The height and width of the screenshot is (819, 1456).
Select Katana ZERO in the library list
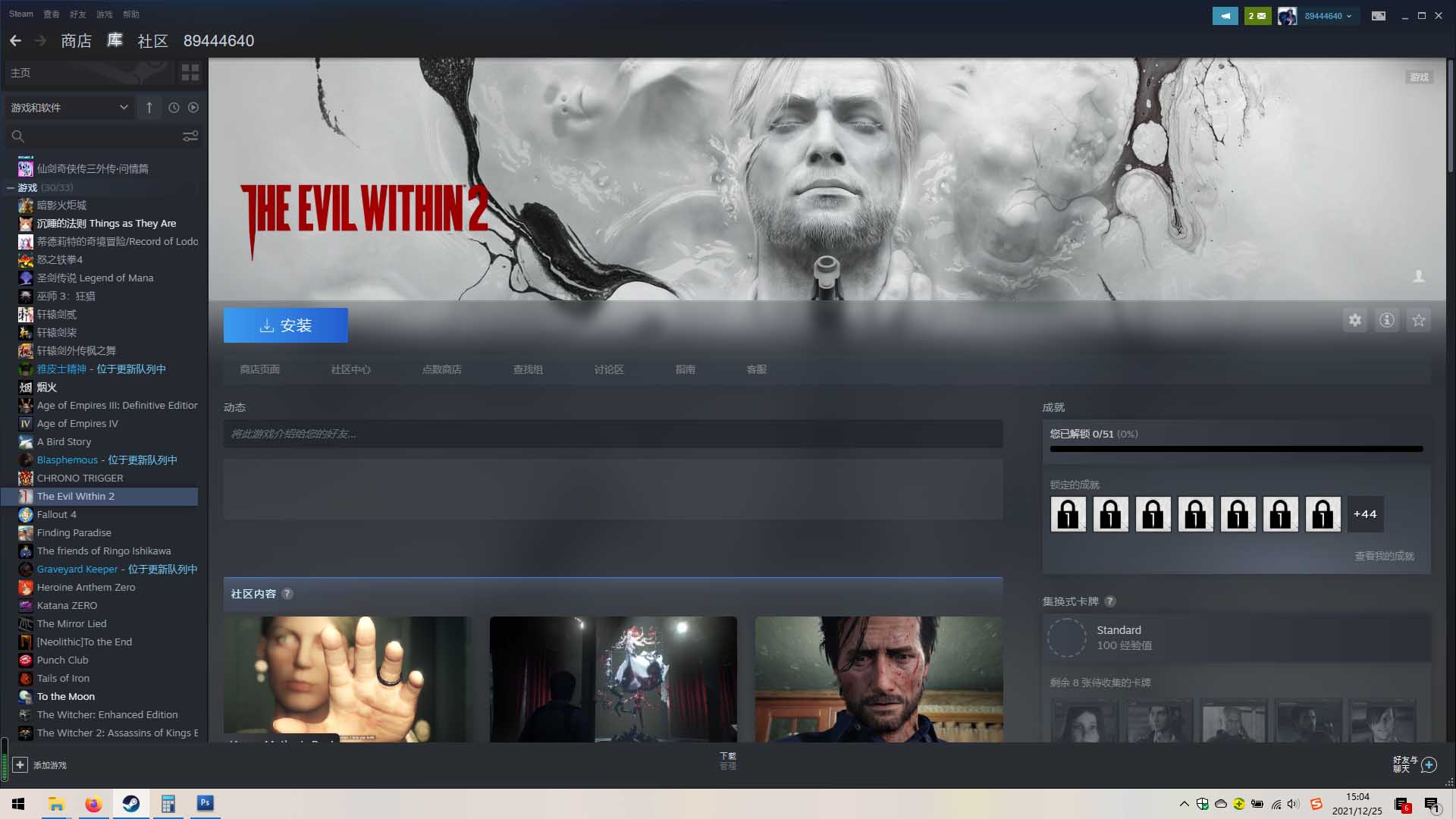(x=100, y=605)
